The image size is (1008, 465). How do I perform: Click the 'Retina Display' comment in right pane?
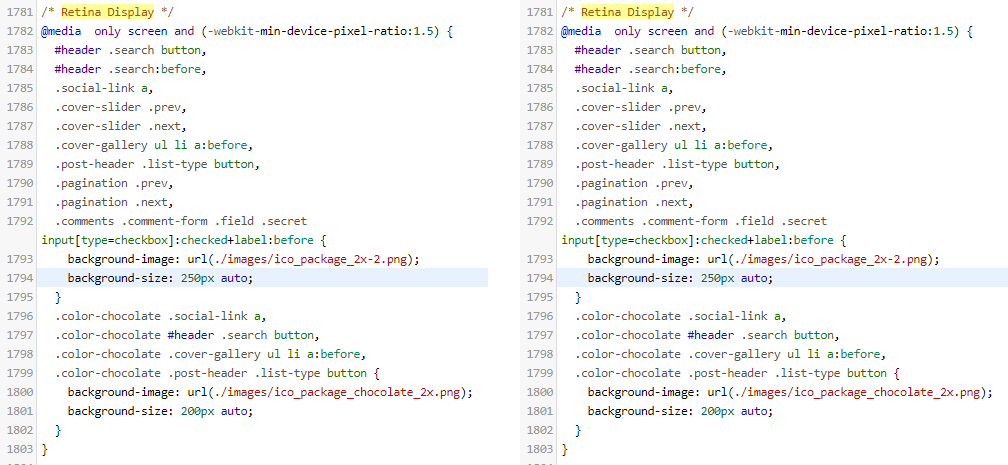pyautogui.click(x=627, y=12)
